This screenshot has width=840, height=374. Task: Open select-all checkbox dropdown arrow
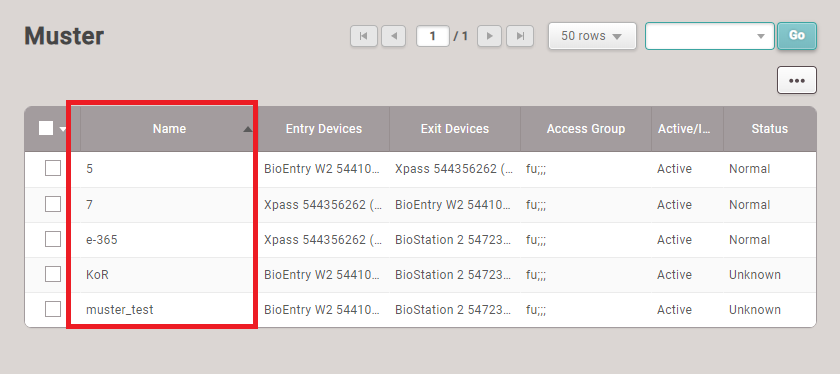(x=63, y=129)
